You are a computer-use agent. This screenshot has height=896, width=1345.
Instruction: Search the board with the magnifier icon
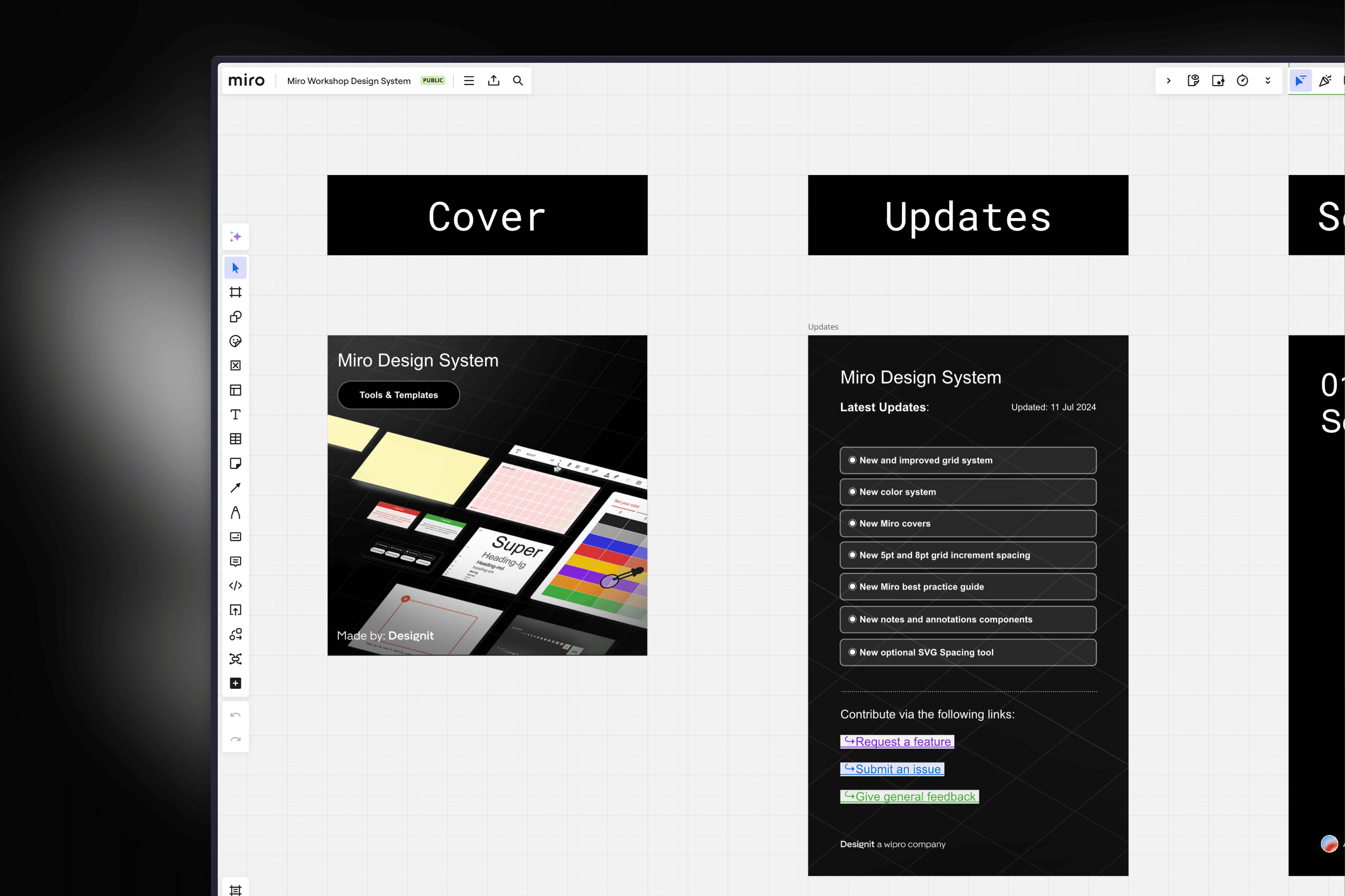click(x=518, y=81)
